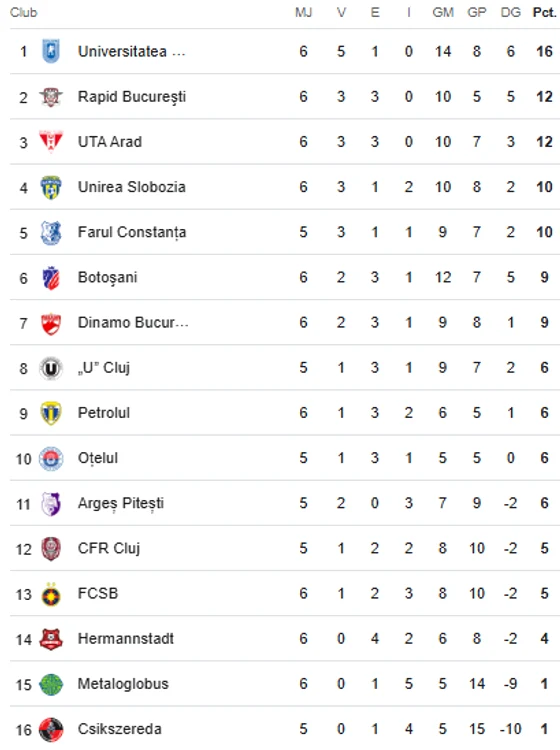This screenshot has width=560, height=750.
Task: Click the Rapid București crest icon
Action: tap(51, 97)
